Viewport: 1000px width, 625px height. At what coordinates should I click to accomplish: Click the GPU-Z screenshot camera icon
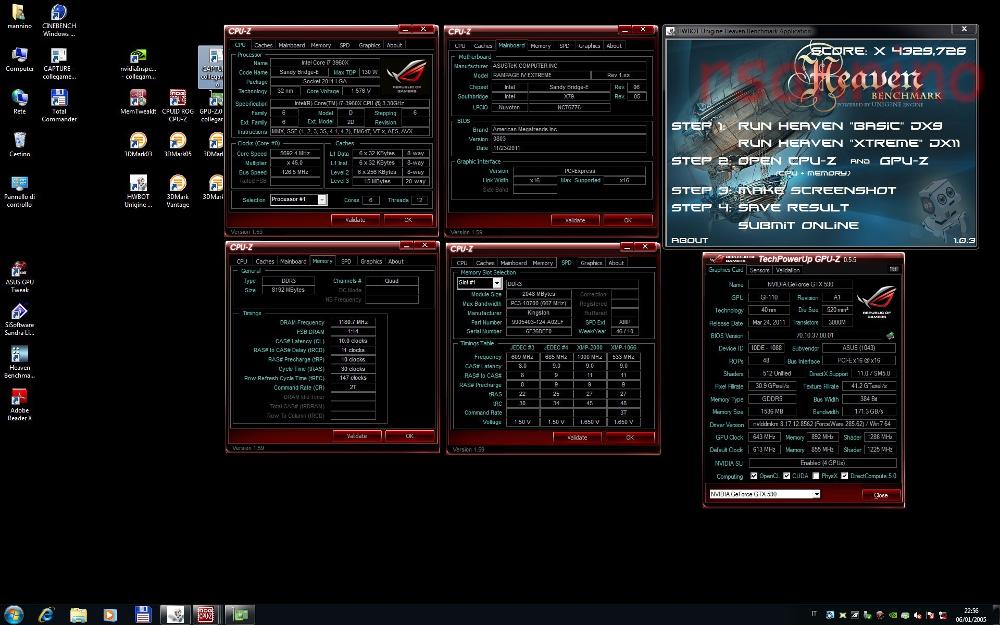pos(893,269)
